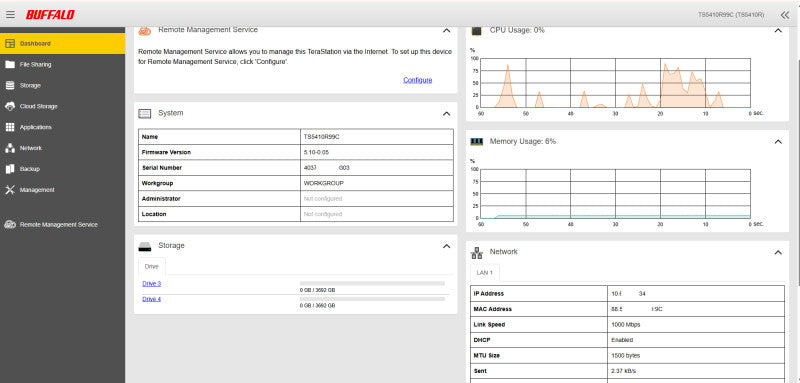Collapse the CPU Usage panel
Screen dimensions: 800x383
[x=778, y=31]
